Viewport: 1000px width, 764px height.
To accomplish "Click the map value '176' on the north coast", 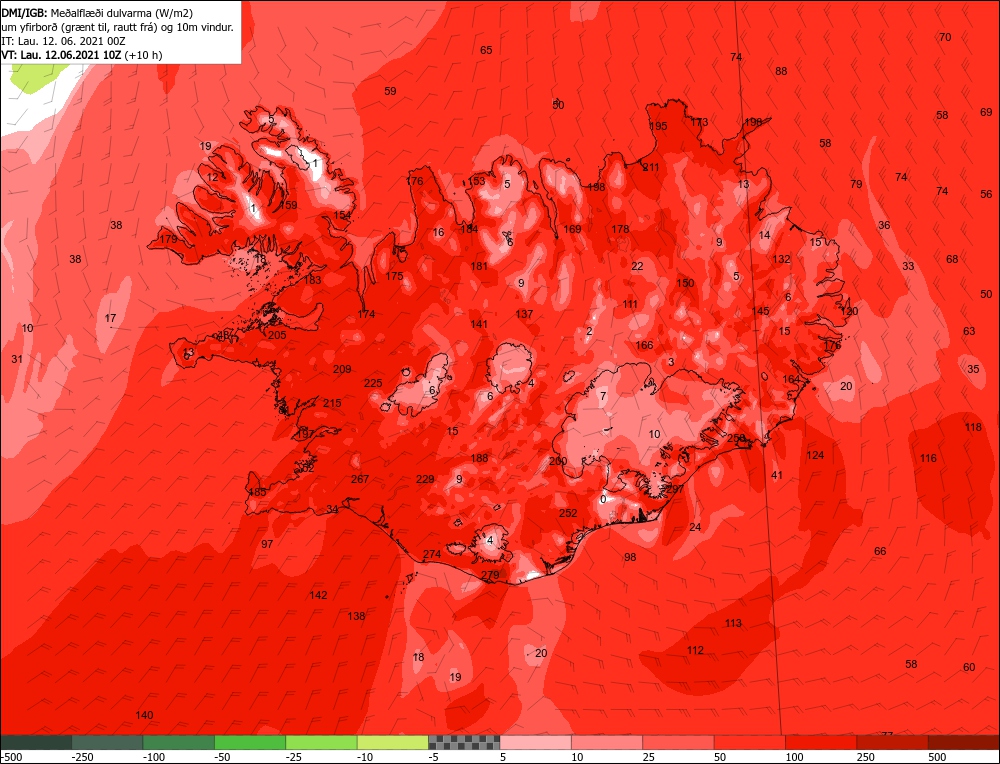I will click(415, 180).
